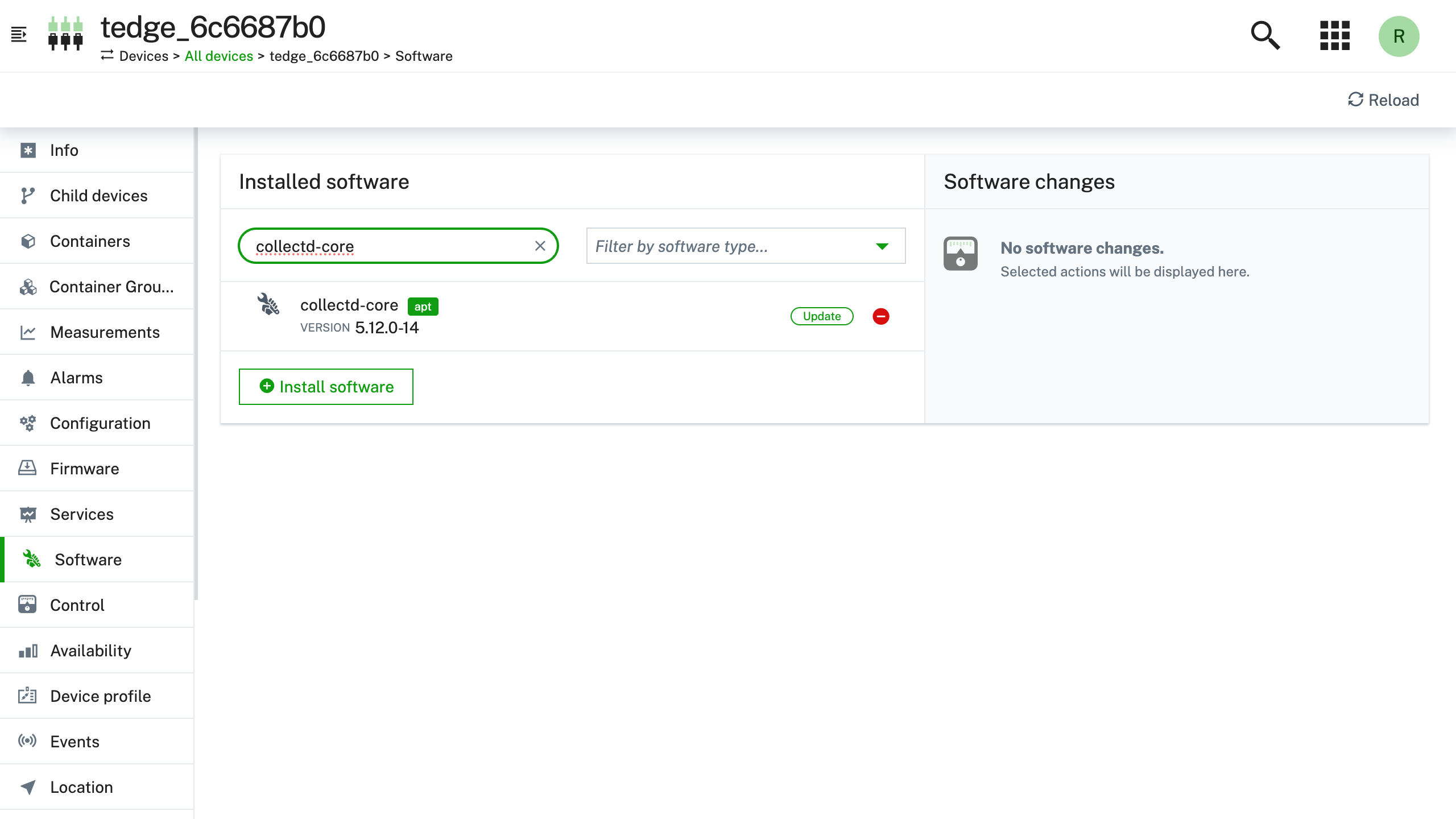Click the Services presentation icon
The height and width of the screenshot is (819, 1456).
click(28, 514)
